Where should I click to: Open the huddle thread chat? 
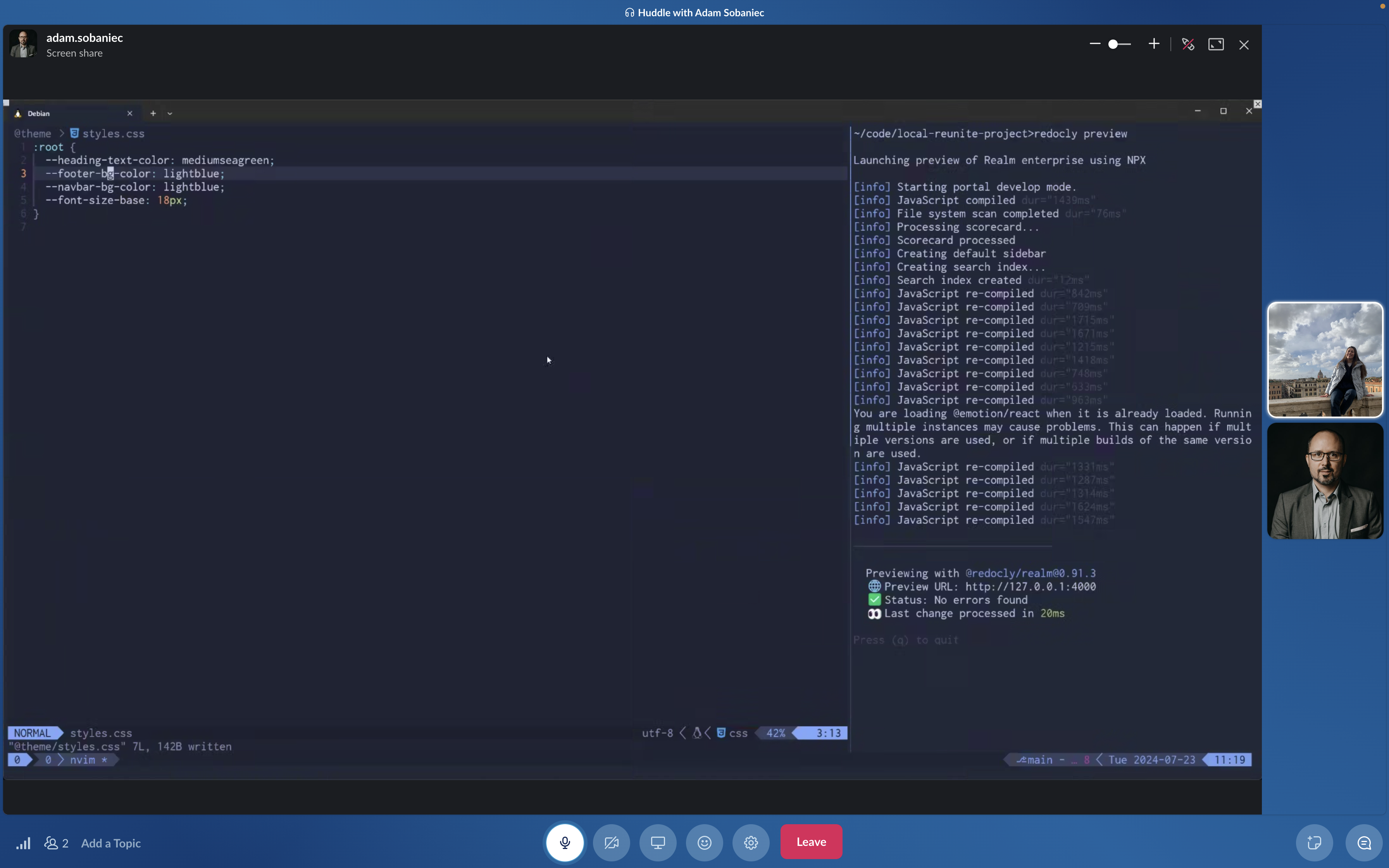pyautogui.click(x=1364, y=842)
